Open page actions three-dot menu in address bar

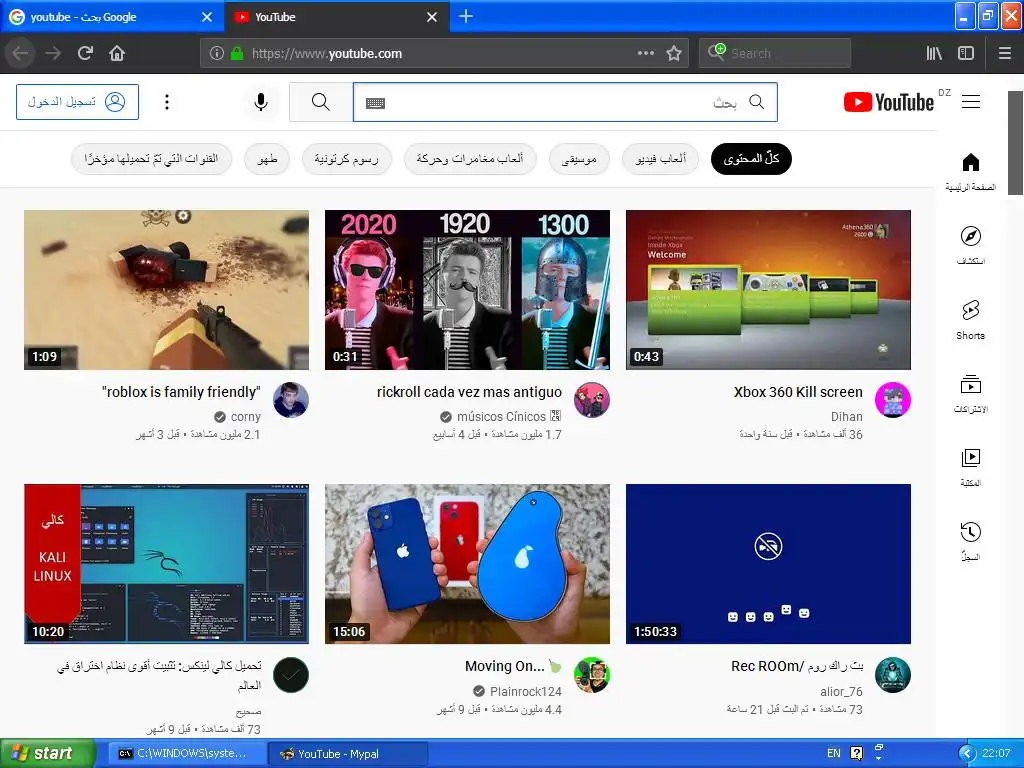[x=645, y=54]
